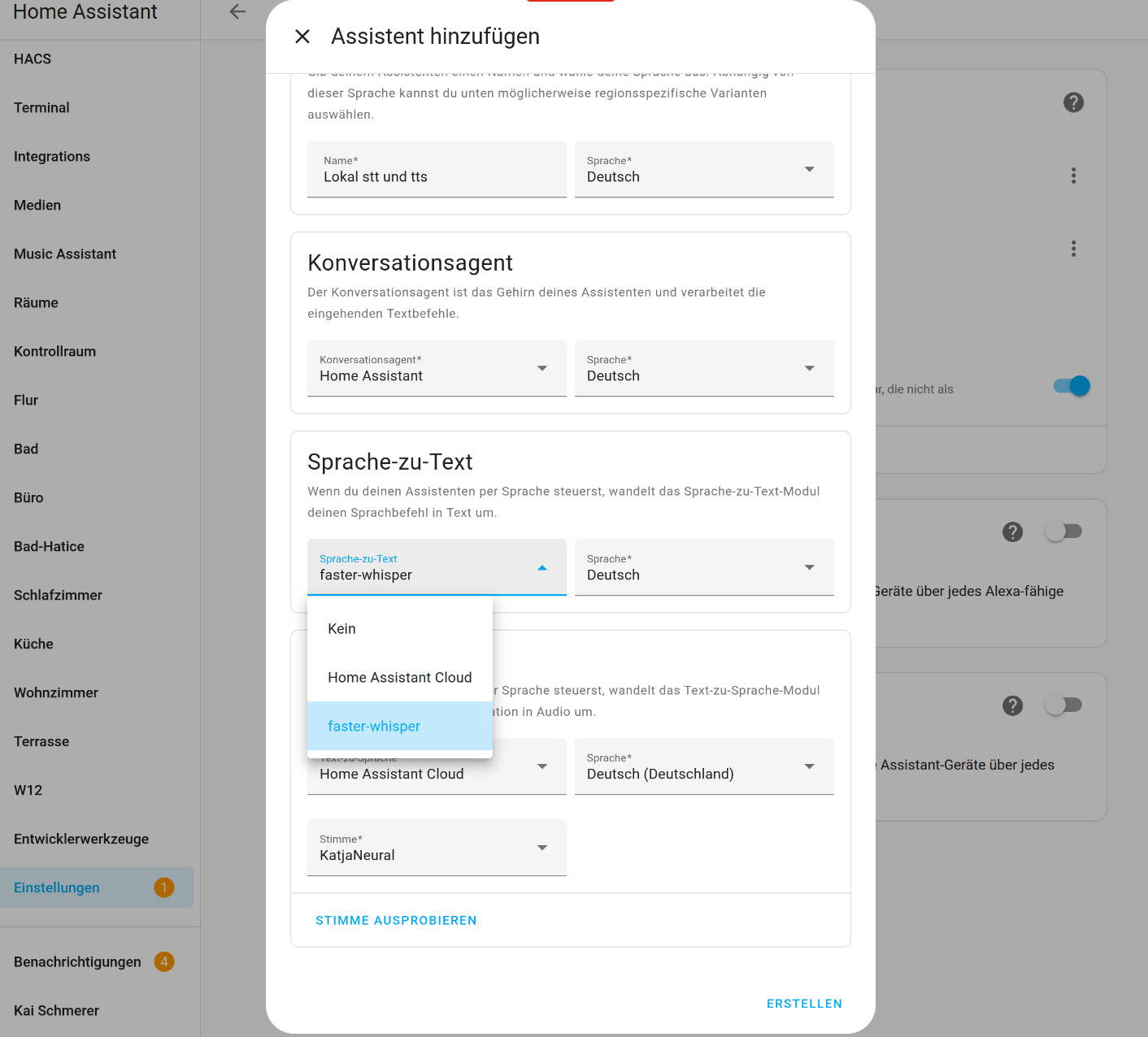Click Stimme ausprobieren
Image resolution: width=1148 pixels, height=1037 pixels.
click(396, 921)
